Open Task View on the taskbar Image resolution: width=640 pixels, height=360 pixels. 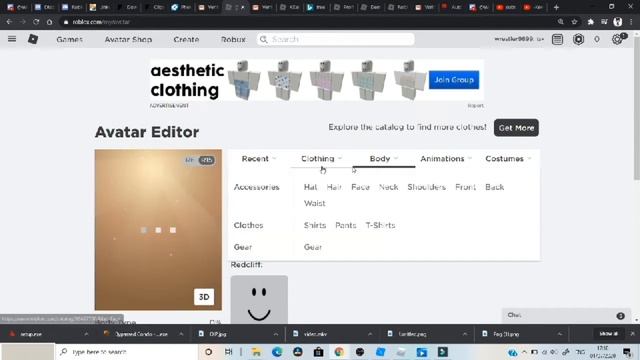coord(229,352)
